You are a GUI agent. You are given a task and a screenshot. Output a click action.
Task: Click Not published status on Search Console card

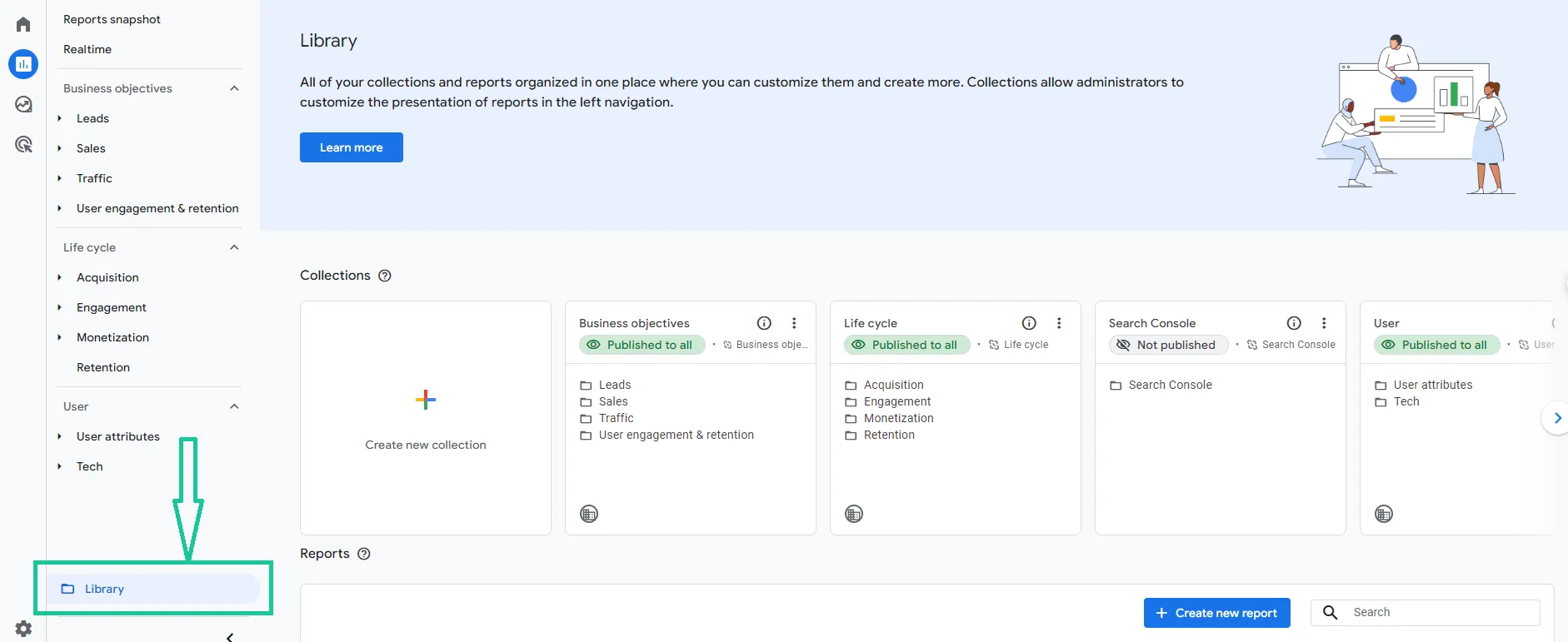click(1169, 345)
